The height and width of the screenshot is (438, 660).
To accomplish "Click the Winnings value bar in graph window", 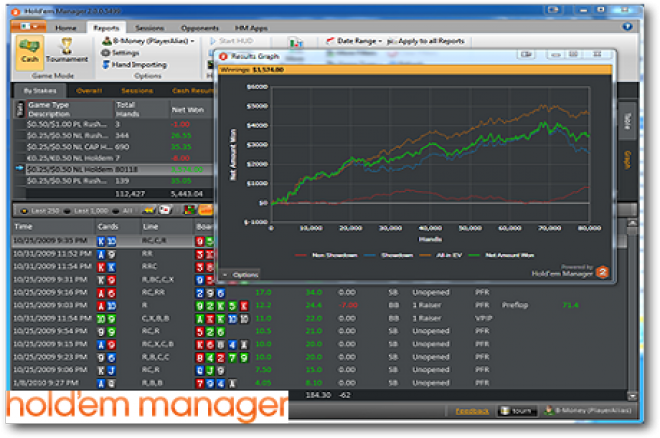I will click(x=415, y=70).
